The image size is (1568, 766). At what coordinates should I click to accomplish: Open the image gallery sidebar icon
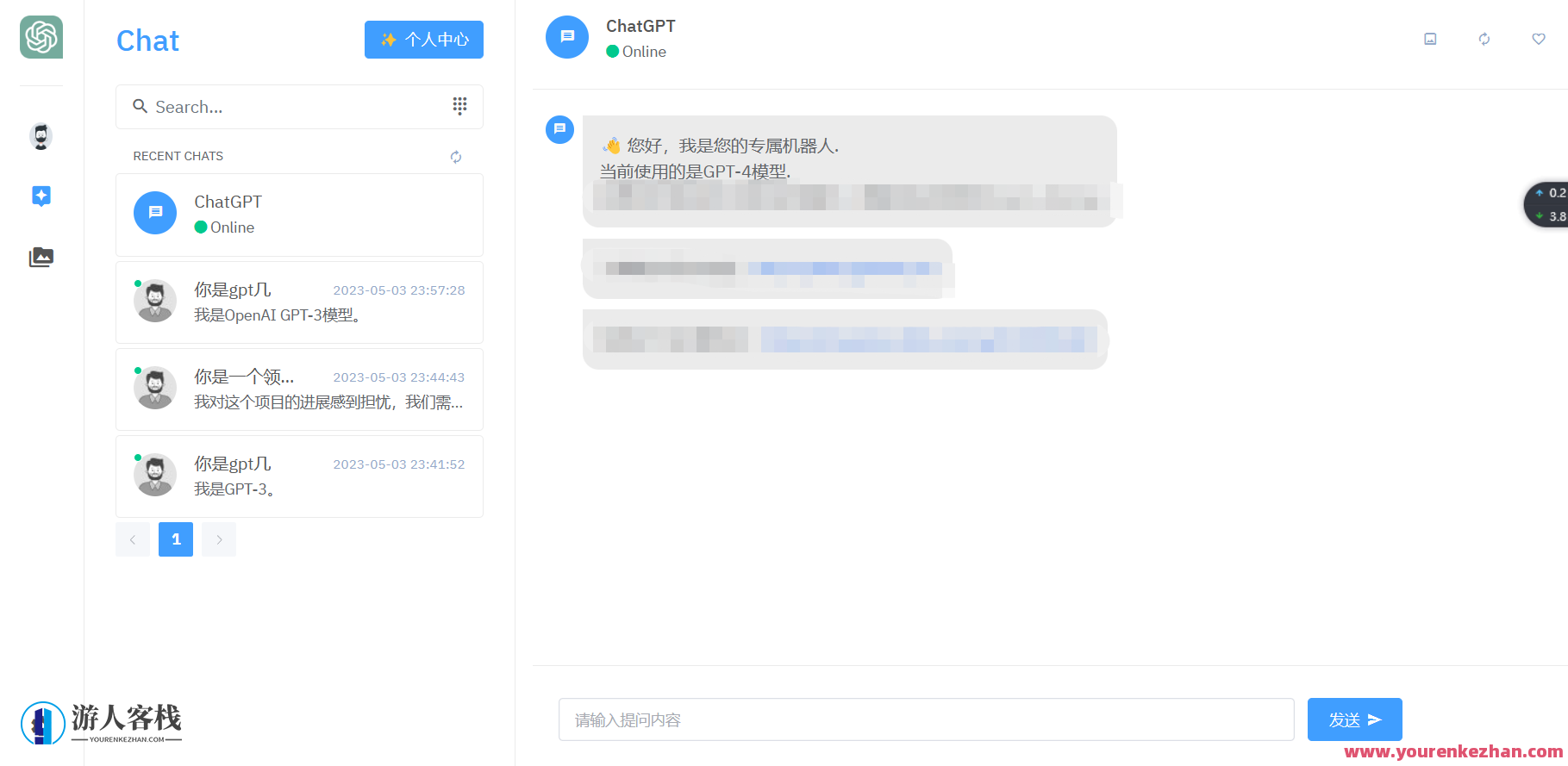coord(41,257)
